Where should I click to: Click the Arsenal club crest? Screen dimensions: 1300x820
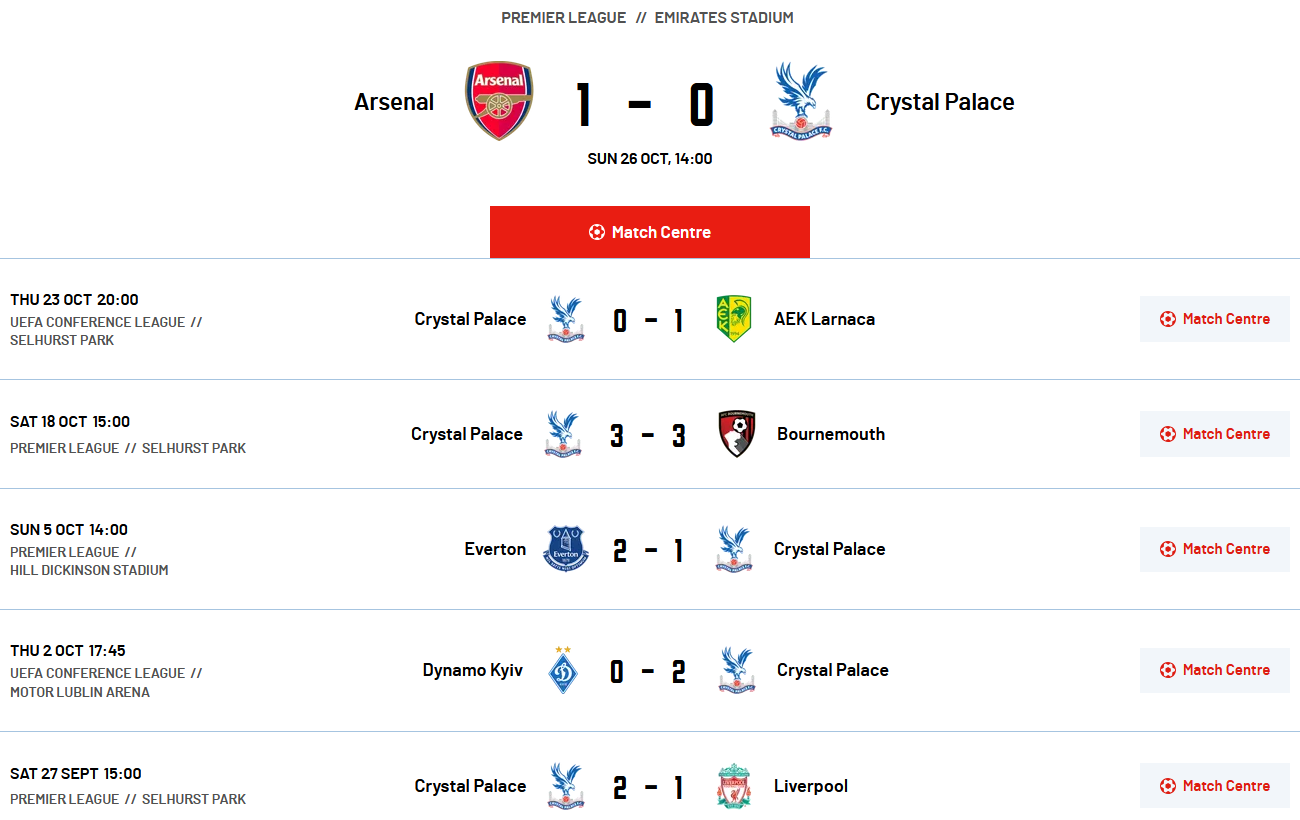point(499,101)
